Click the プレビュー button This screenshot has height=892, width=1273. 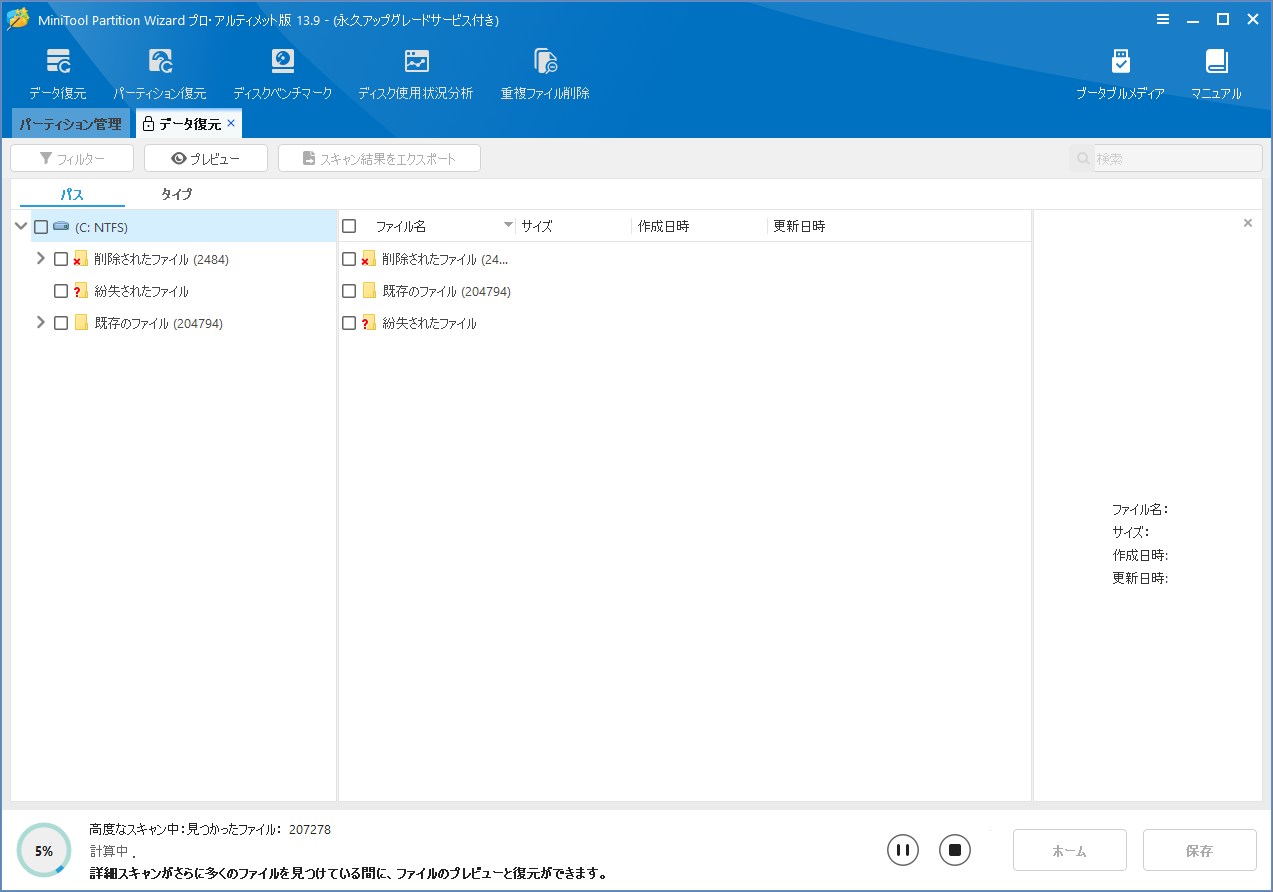point(206,158)
